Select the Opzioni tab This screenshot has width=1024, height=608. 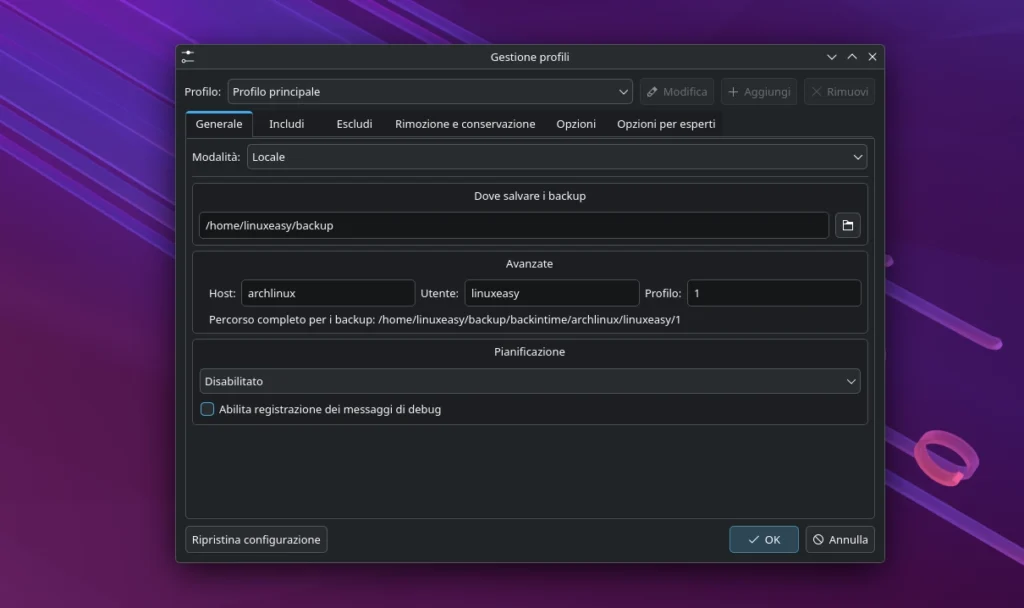point(576,124)
